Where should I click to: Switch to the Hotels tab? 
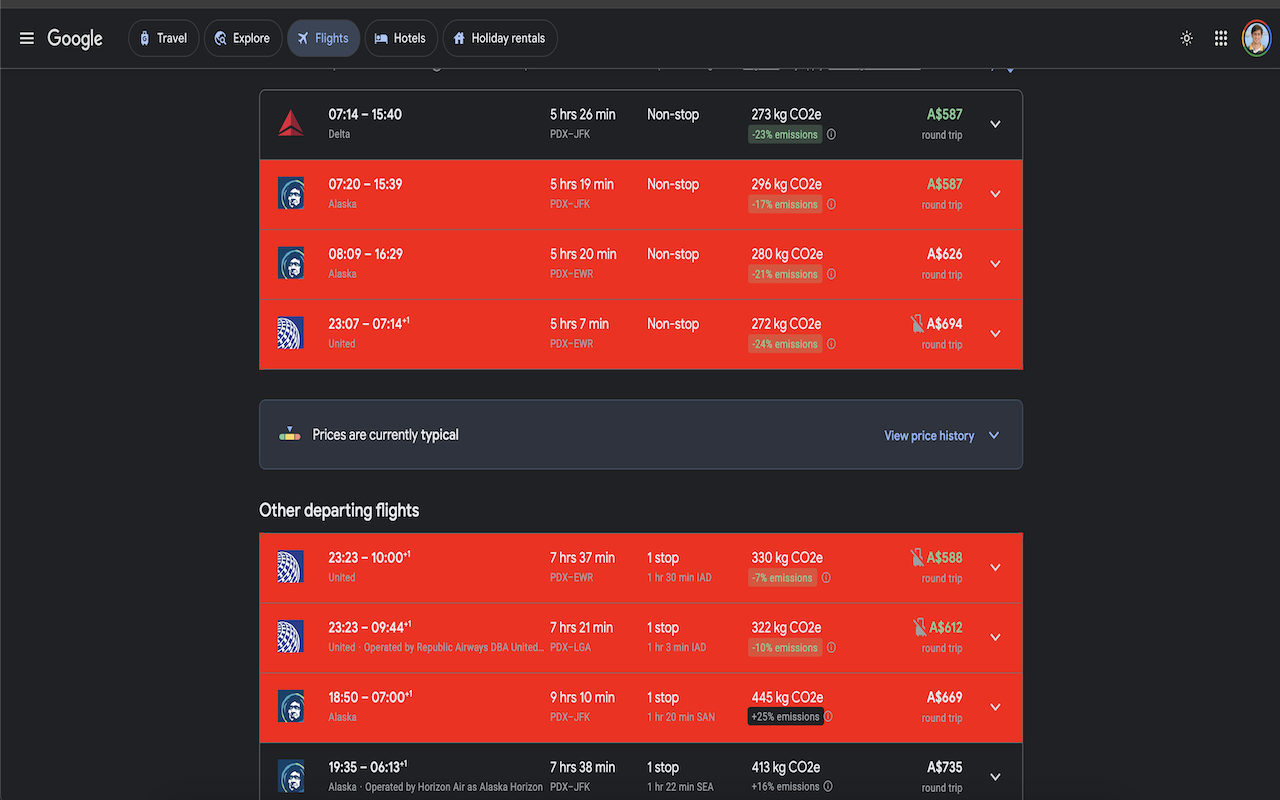tap(400, 38)
